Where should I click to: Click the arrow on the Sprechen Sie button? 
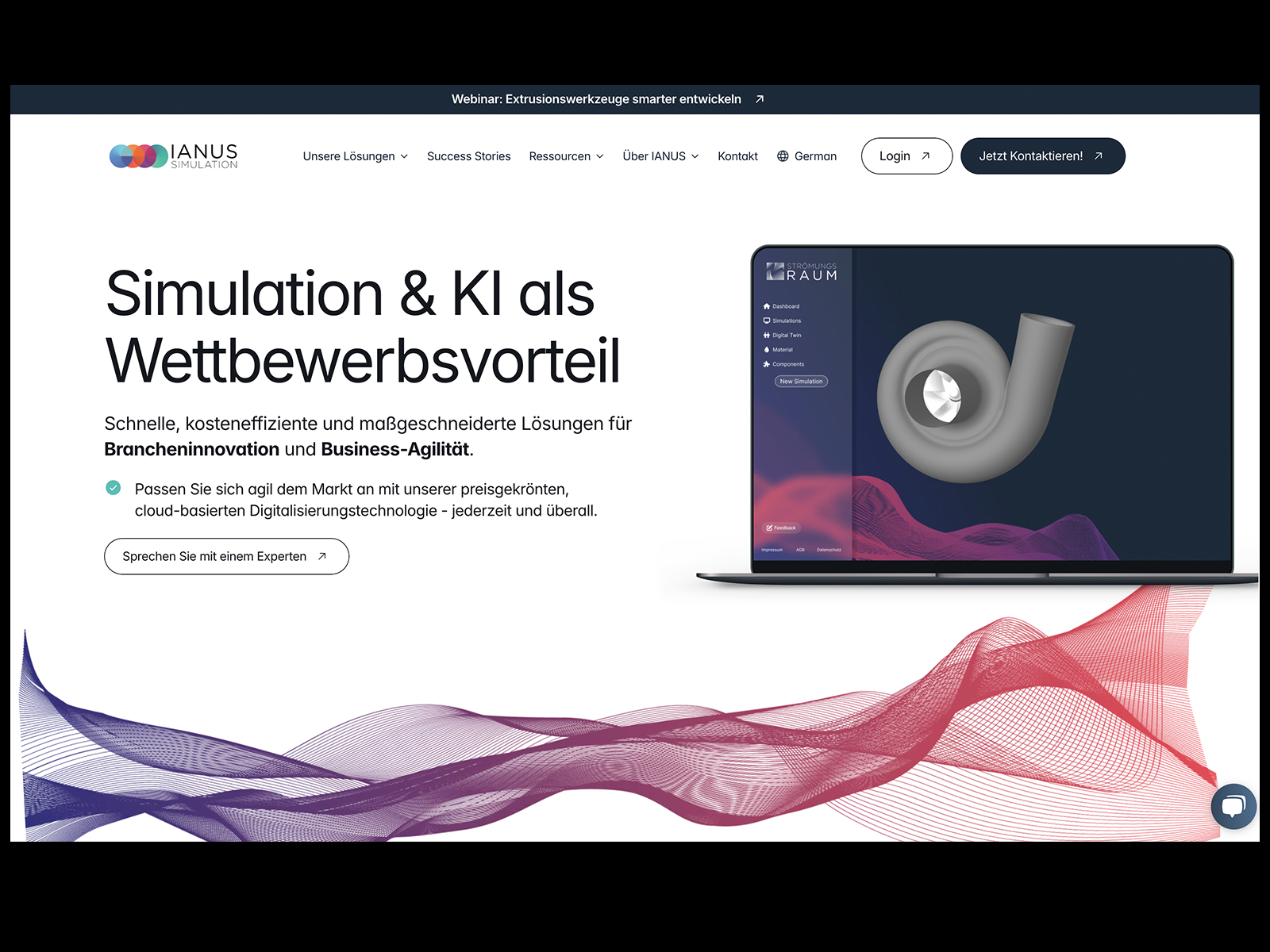(322, 556)
